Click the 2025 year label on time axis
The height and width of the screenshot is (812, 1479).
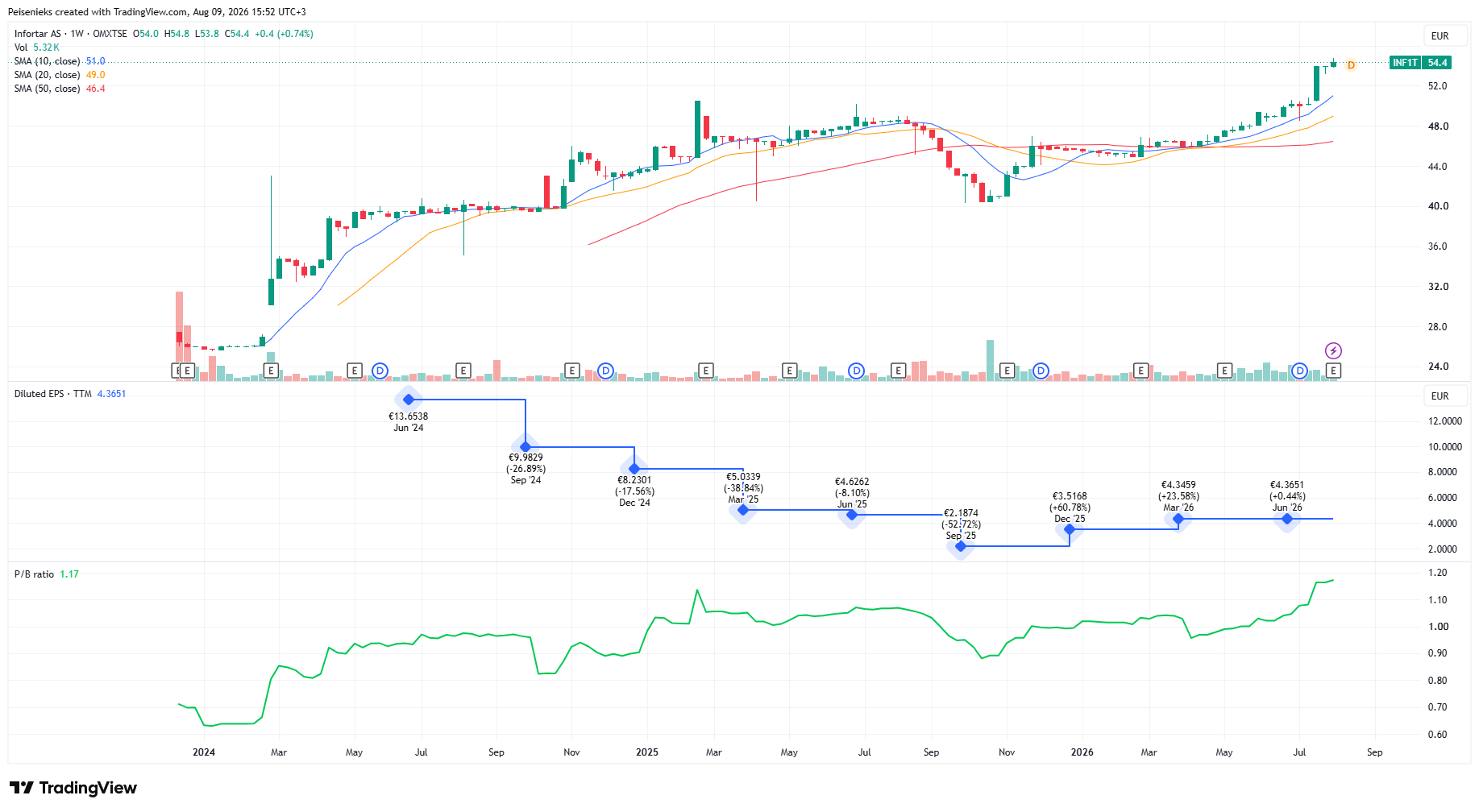[647, 752]
